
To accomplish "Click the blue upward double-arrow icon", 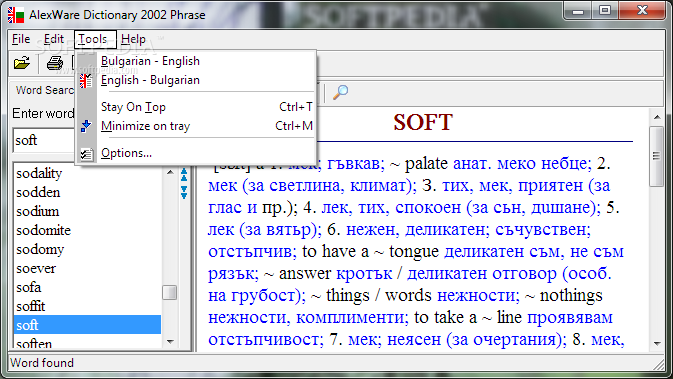I will coord(184,175).
